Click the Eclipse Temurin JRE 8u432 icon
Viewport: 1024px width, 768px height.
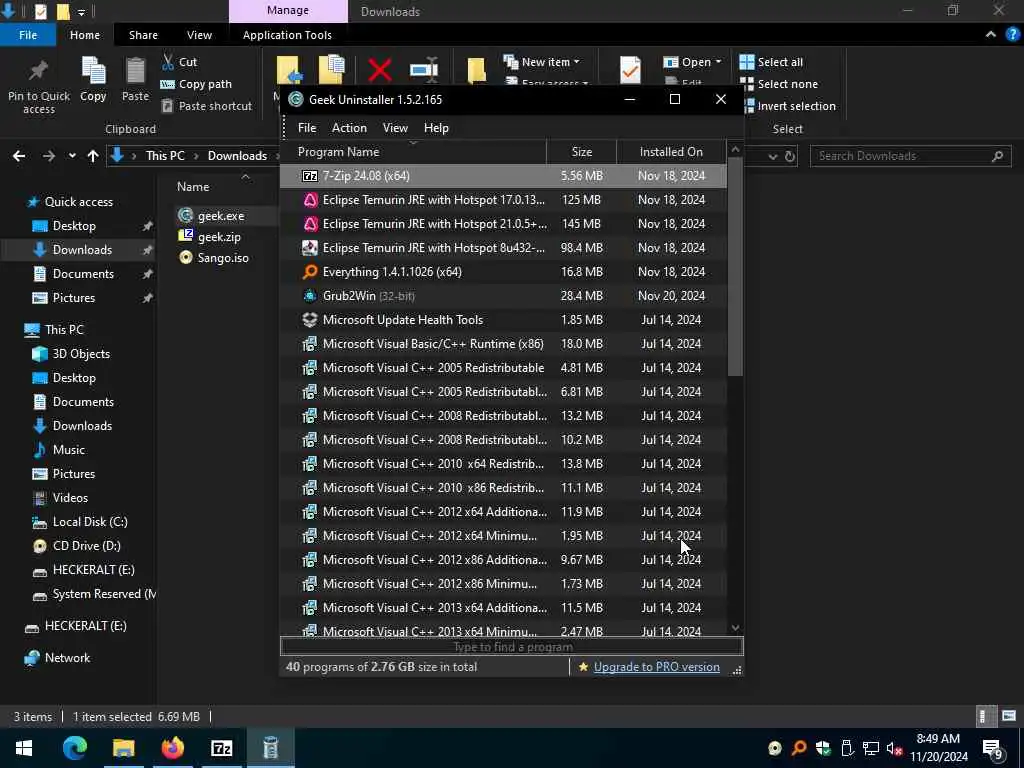[x=310, y=248]
